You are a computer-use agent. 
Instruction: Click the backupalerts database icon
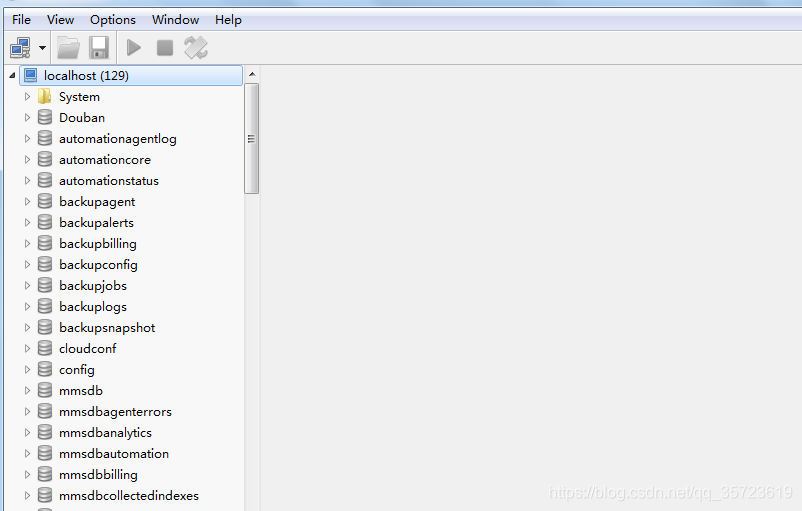pos(45,222)
